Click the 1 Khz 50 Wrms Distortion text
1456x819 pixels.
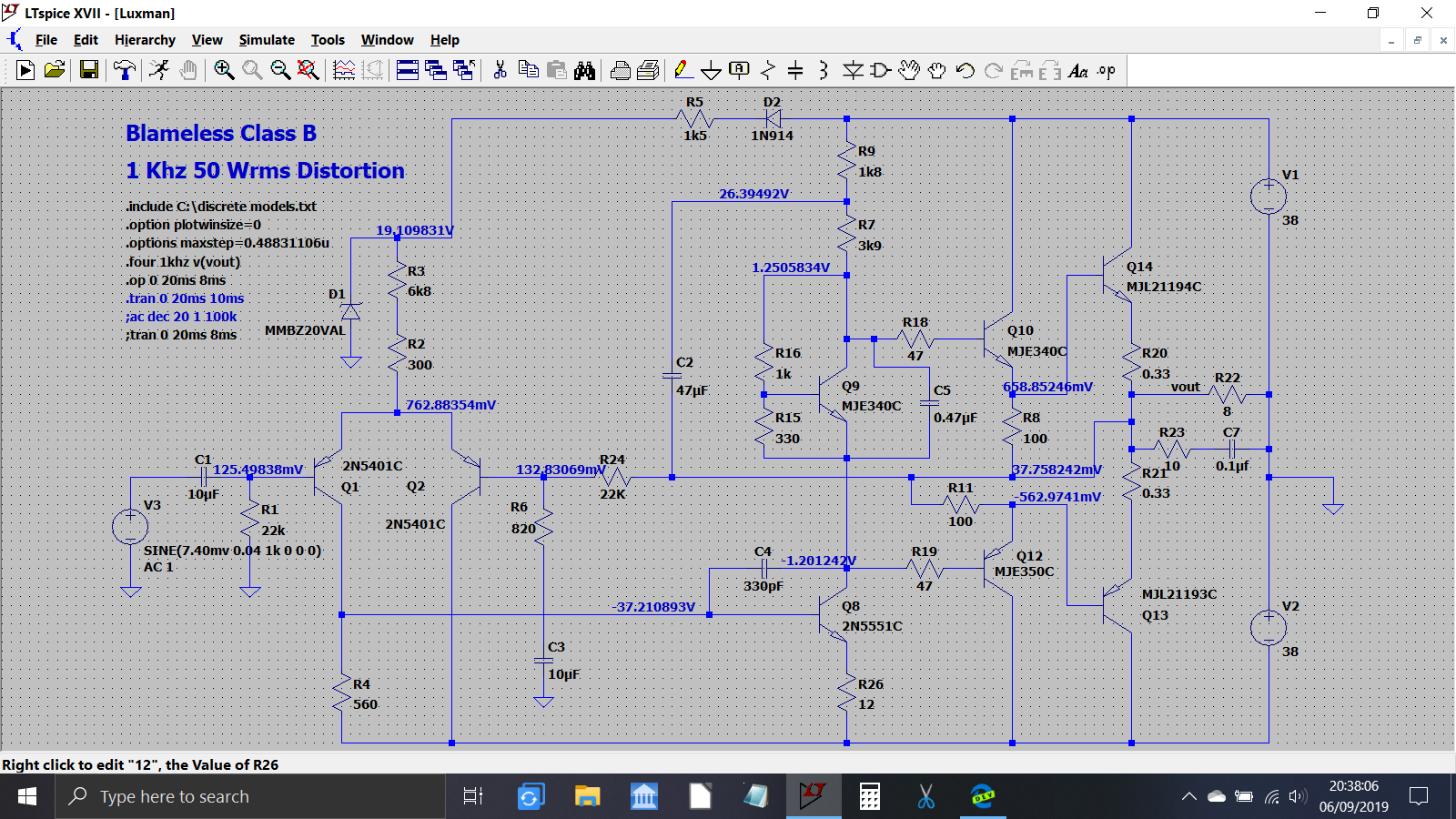coord(265,171)
